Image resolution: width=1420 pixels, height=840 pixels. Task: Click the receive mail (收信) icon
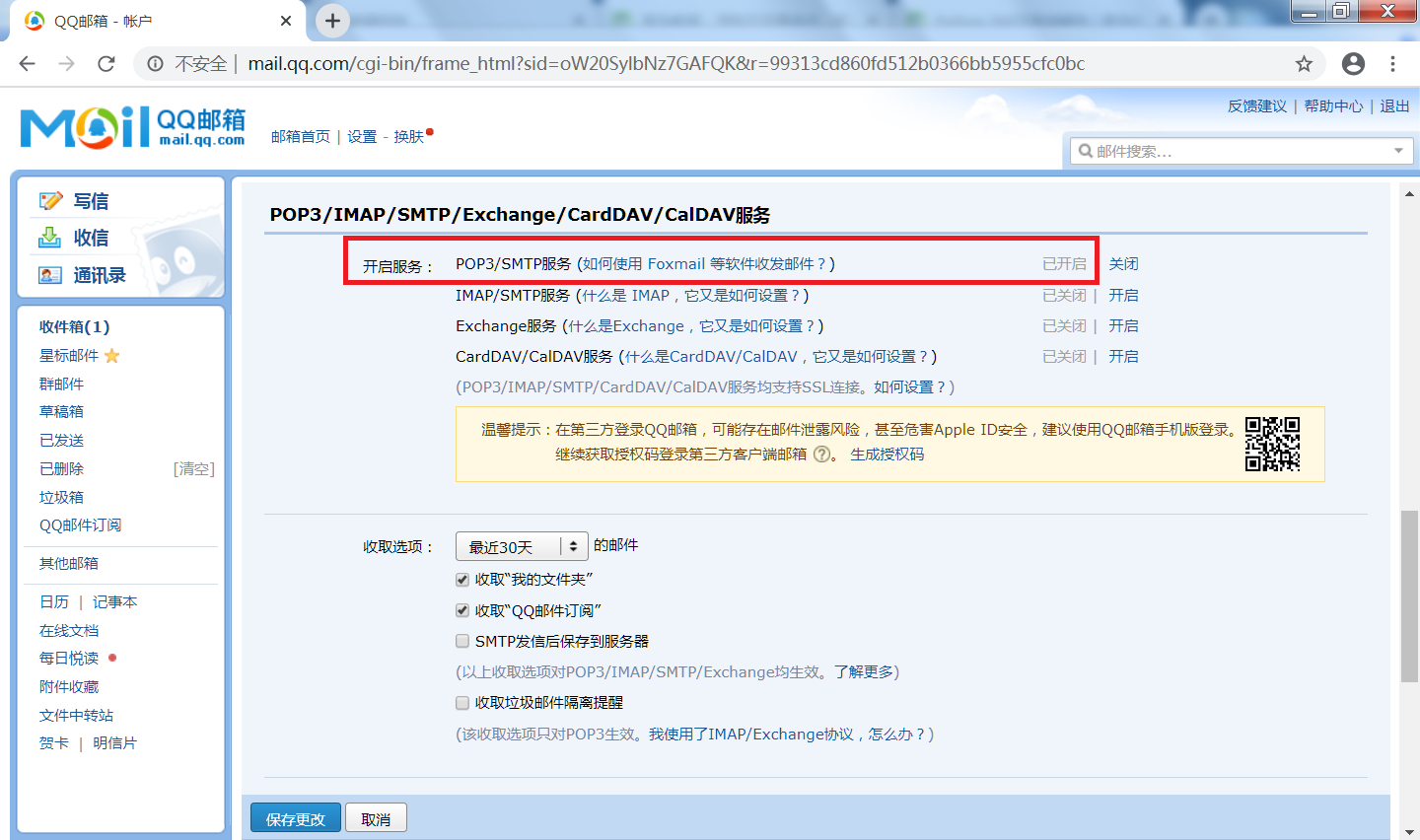pyautogui.click(x=50, y=238)
